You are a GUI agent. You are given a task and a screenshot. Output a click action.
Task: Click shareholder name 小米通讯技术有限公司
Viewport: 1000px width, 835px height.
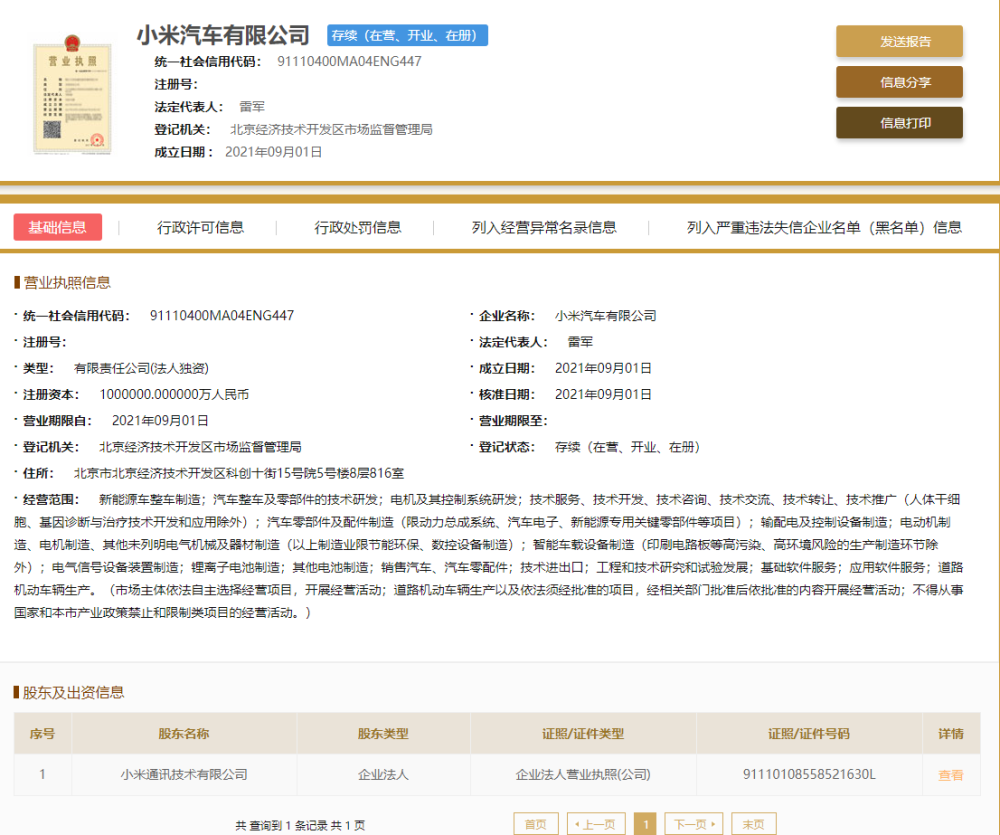click(184, 774)
